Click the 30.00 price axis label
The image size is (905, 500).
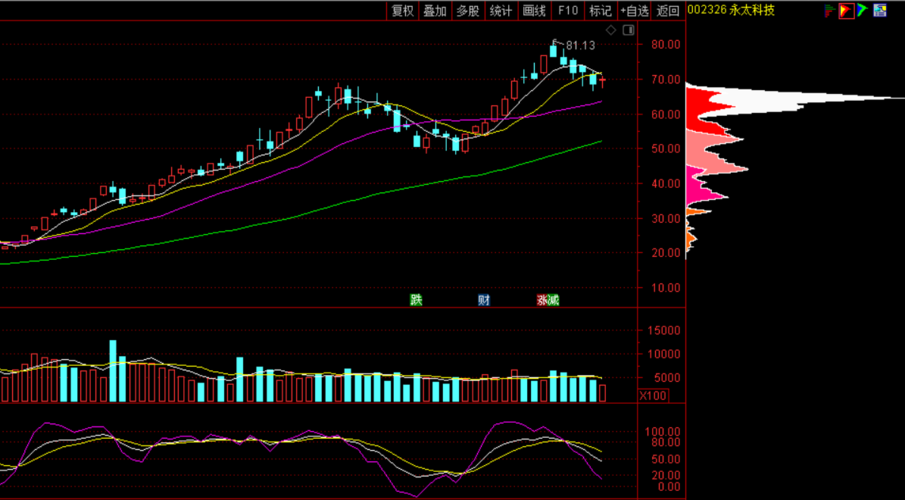point(665,218)
